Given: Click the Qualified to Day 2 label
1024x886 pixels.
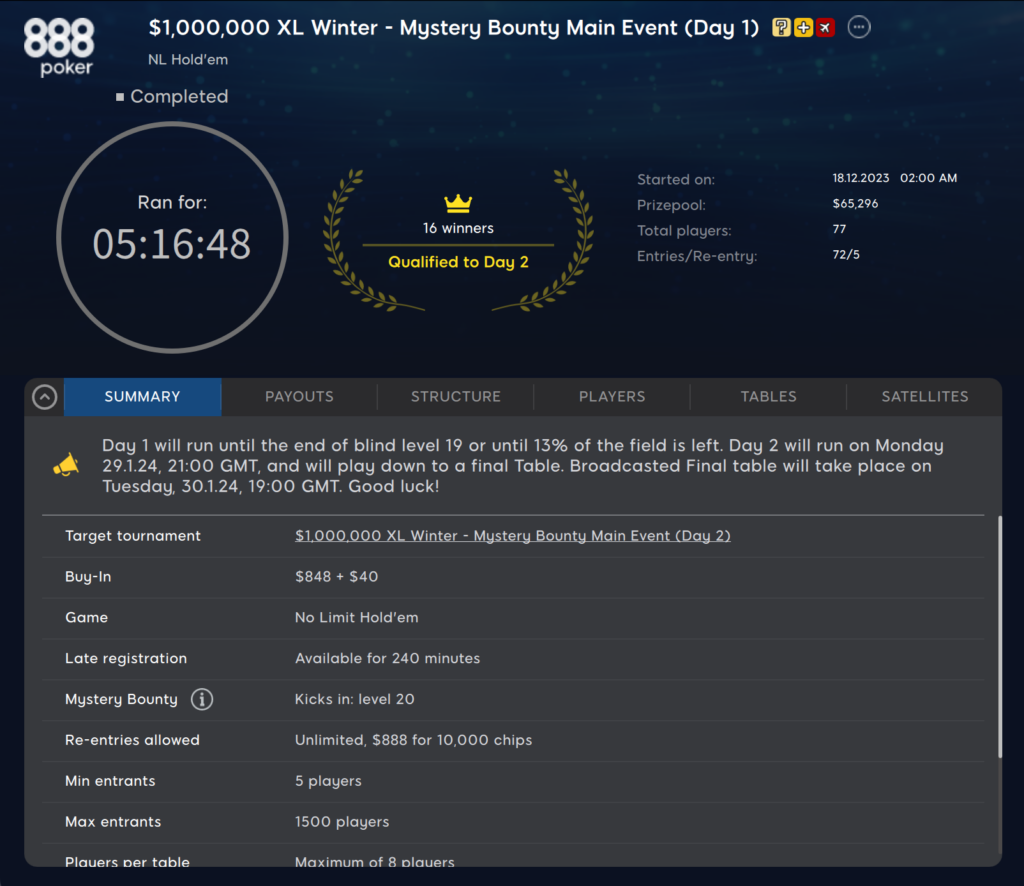Looking at the screenshot, I should coord(458,263).
